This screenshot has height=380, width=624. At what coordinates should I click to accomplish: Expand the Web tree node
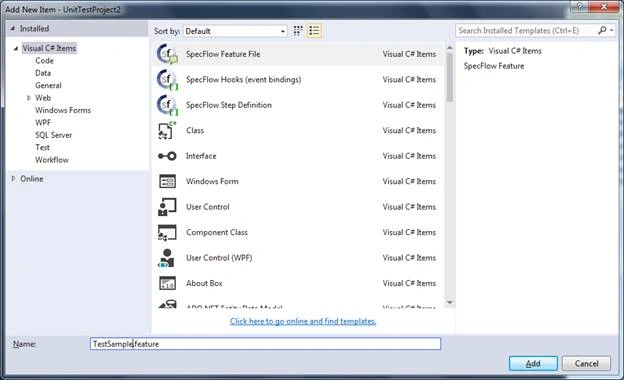click(x=29, y=98)
